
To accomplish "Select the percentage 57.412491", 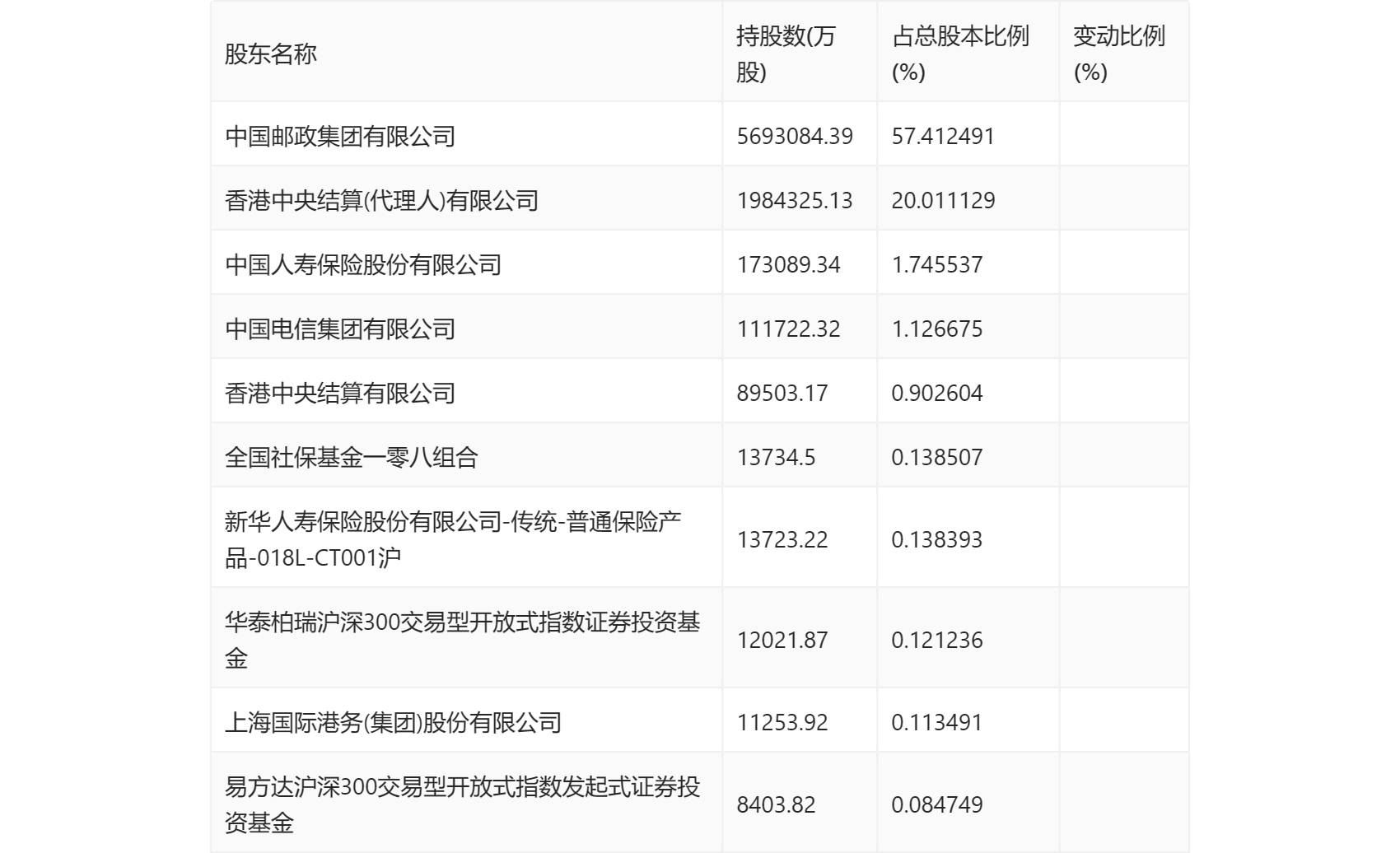I will 943,136.
